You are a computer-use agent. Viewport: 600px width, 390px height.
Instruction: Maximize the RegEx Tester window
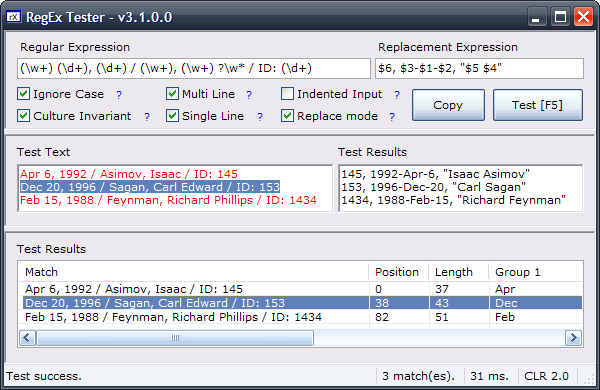pyautogui.click(x=561, y=17)
